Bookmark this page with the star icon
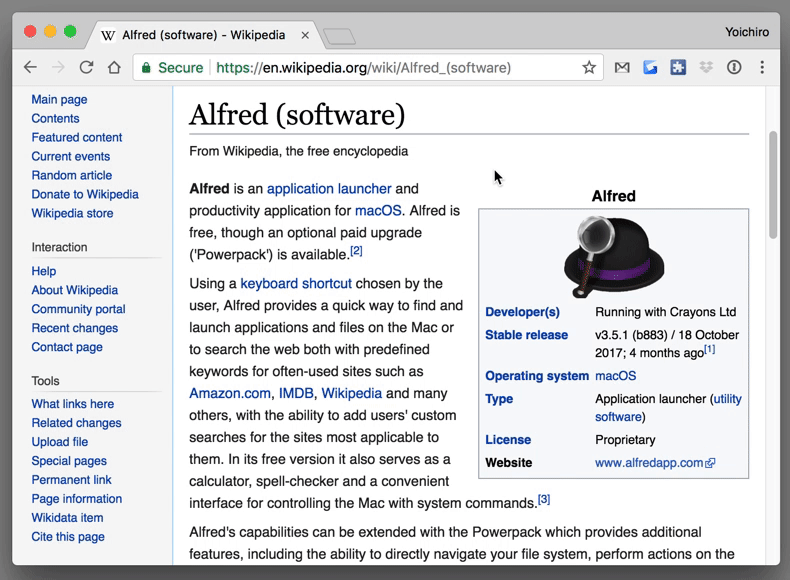The height and width of the screenshot is (580, 790). [588, 68]
